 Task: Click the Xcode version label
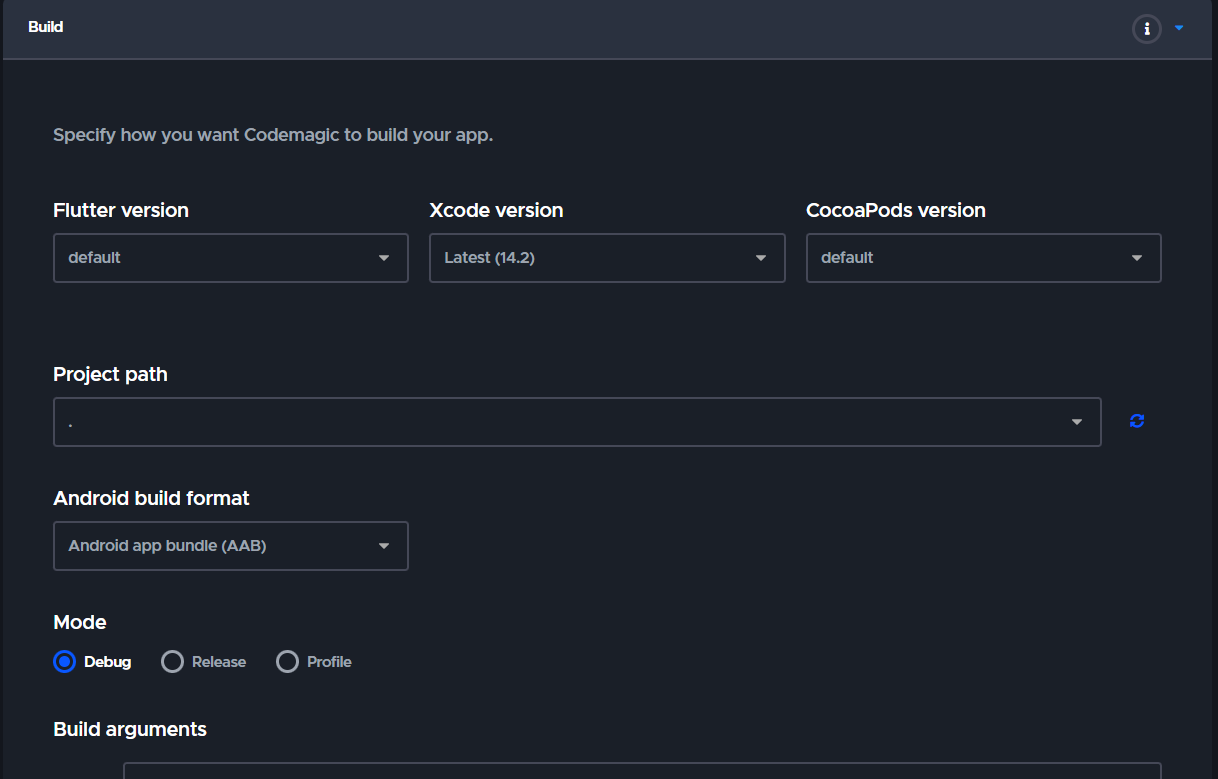tap(496, 210)
